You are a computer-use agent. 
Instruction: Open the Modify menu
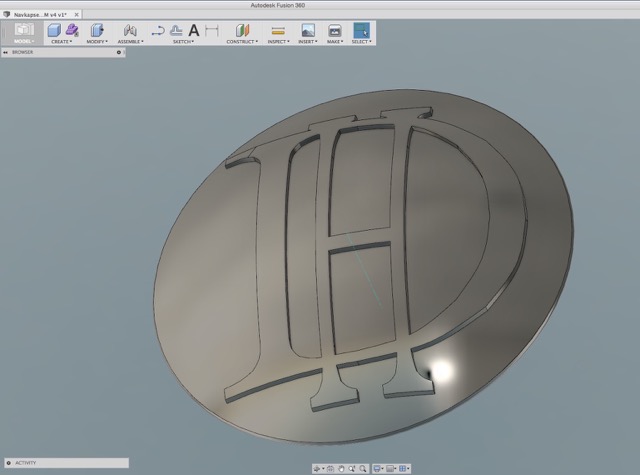tap(96, 41)
